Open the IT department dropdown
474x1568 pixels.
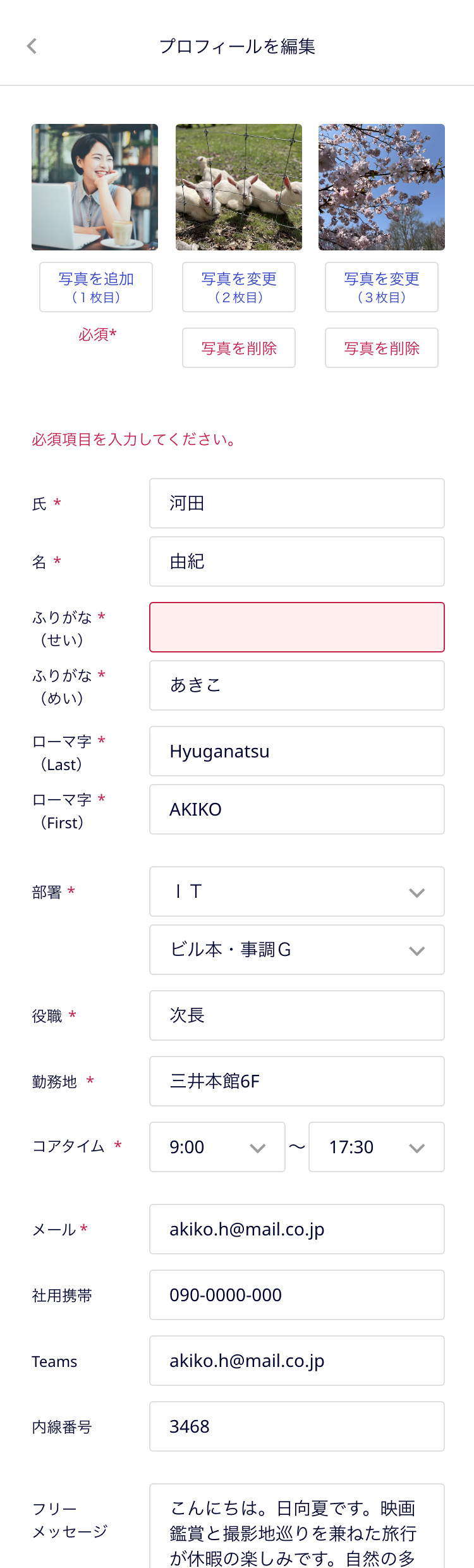(296, 891)
